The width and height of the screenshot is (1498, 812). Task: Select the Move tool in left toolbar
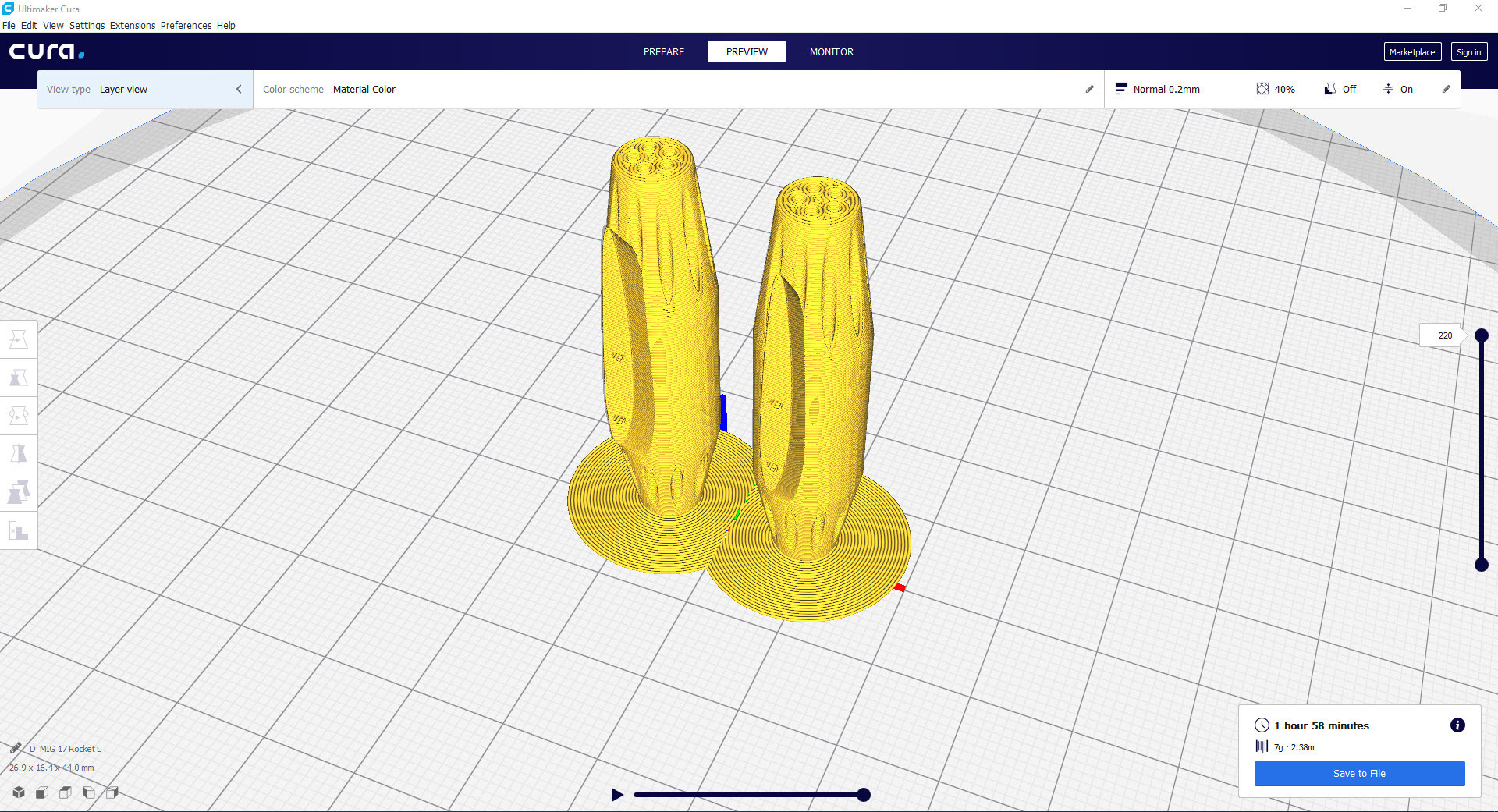point(19,339)
